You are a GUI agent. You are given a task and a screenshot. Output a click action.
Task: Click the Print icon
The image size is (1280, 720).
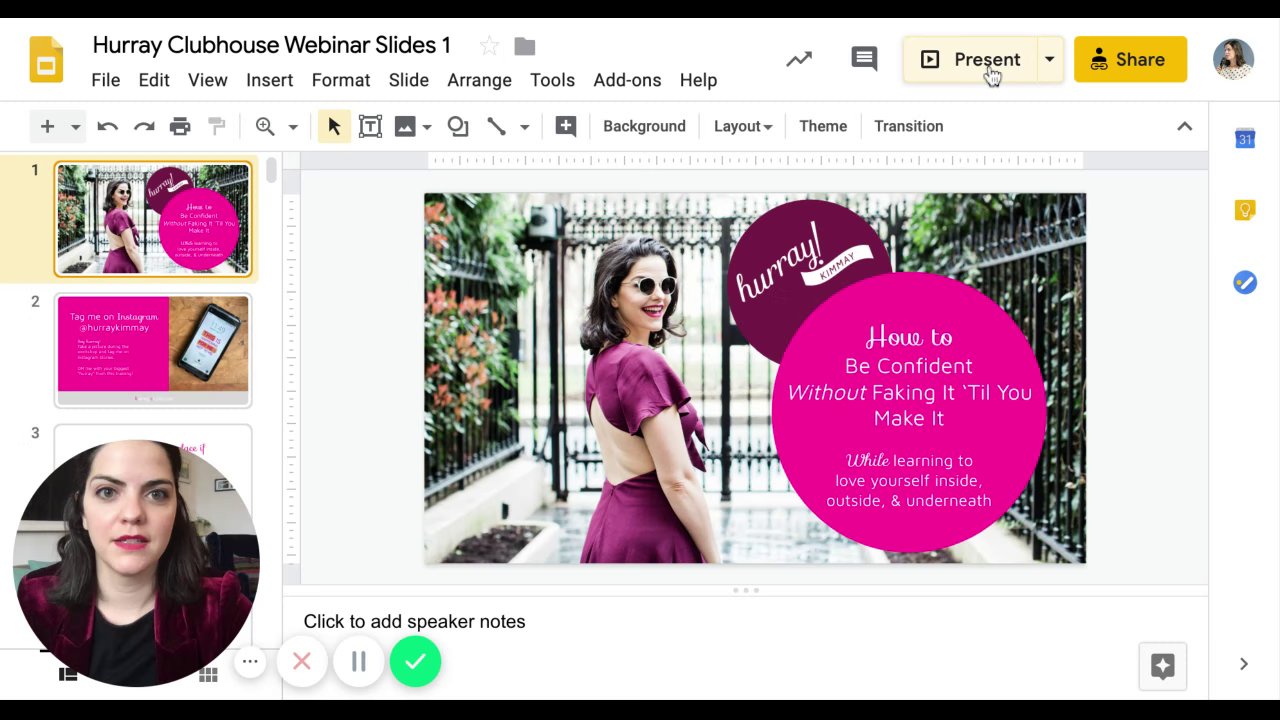click(x=180, y=126)
